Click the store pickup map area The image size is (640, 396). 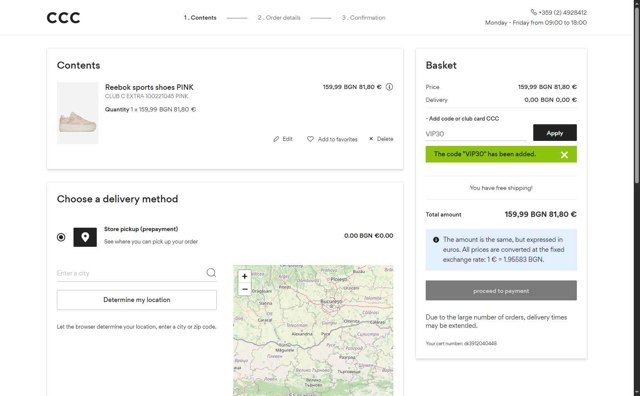point(313,331)
